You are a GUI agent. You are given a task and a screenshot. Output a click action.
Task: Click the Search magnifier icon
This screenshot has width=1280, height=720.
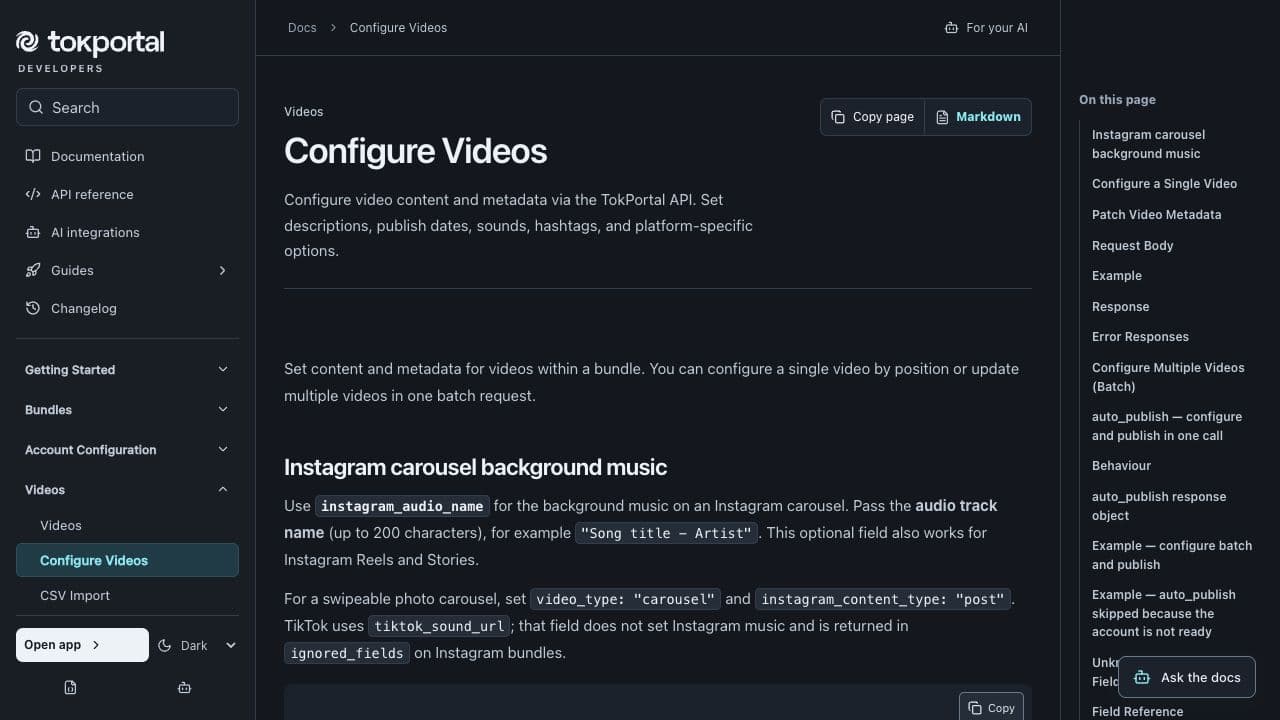[36, 108]
